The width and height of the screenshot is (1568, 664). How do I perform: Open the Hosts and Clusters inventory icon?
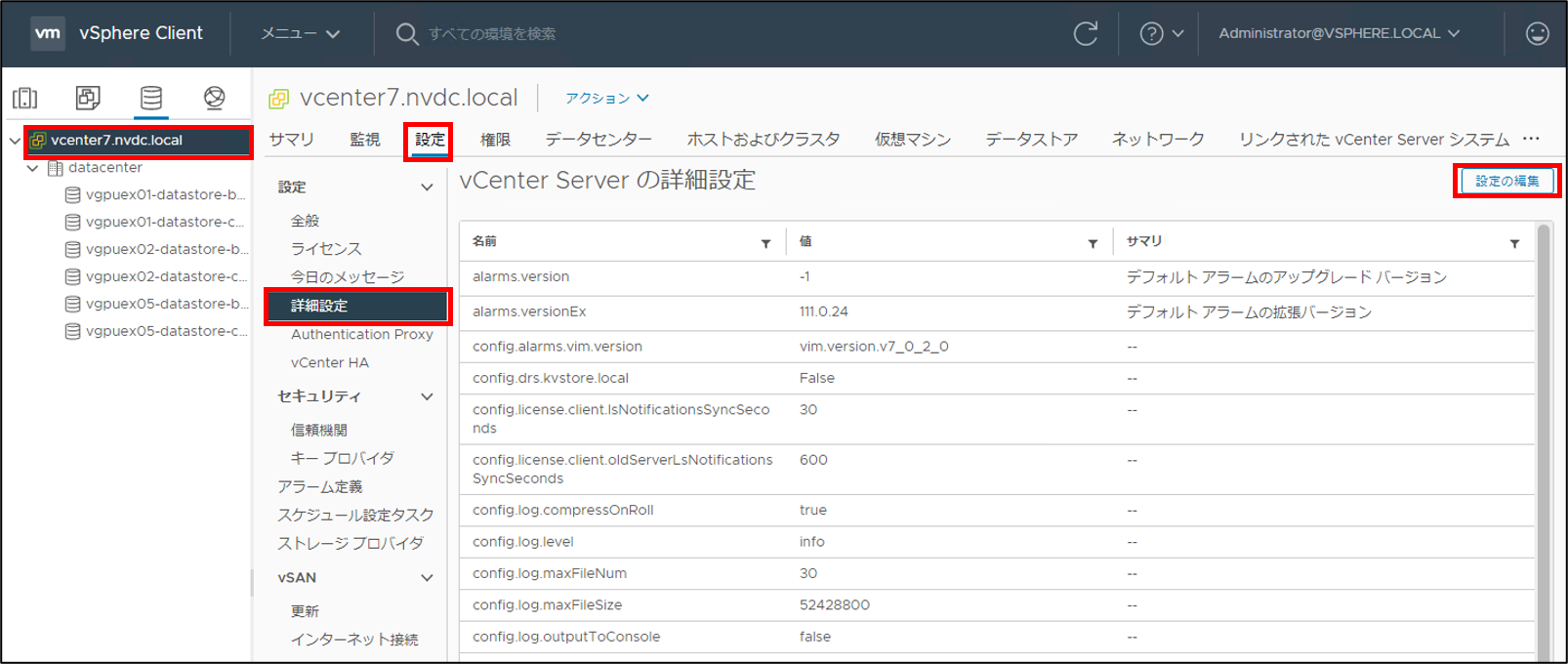pos(24,98)
